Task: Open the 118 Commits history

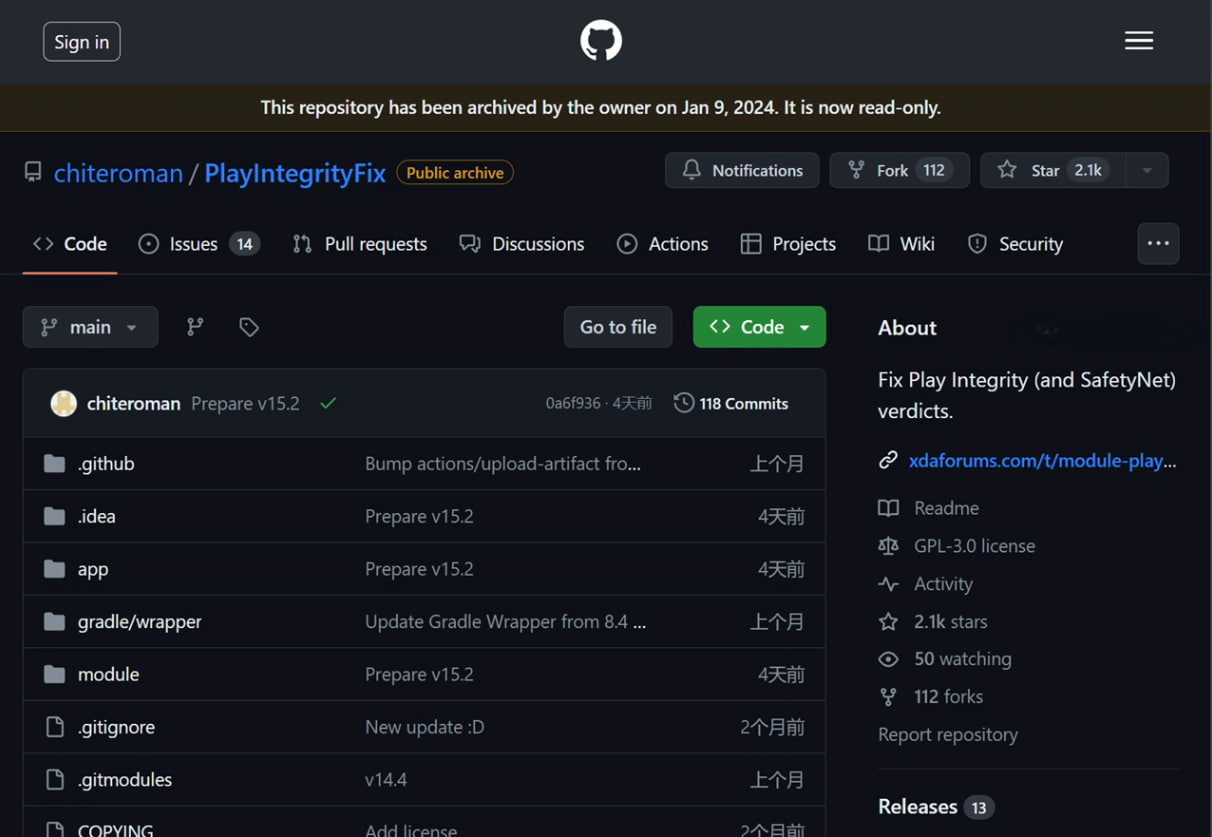Action: click(731, 403)
